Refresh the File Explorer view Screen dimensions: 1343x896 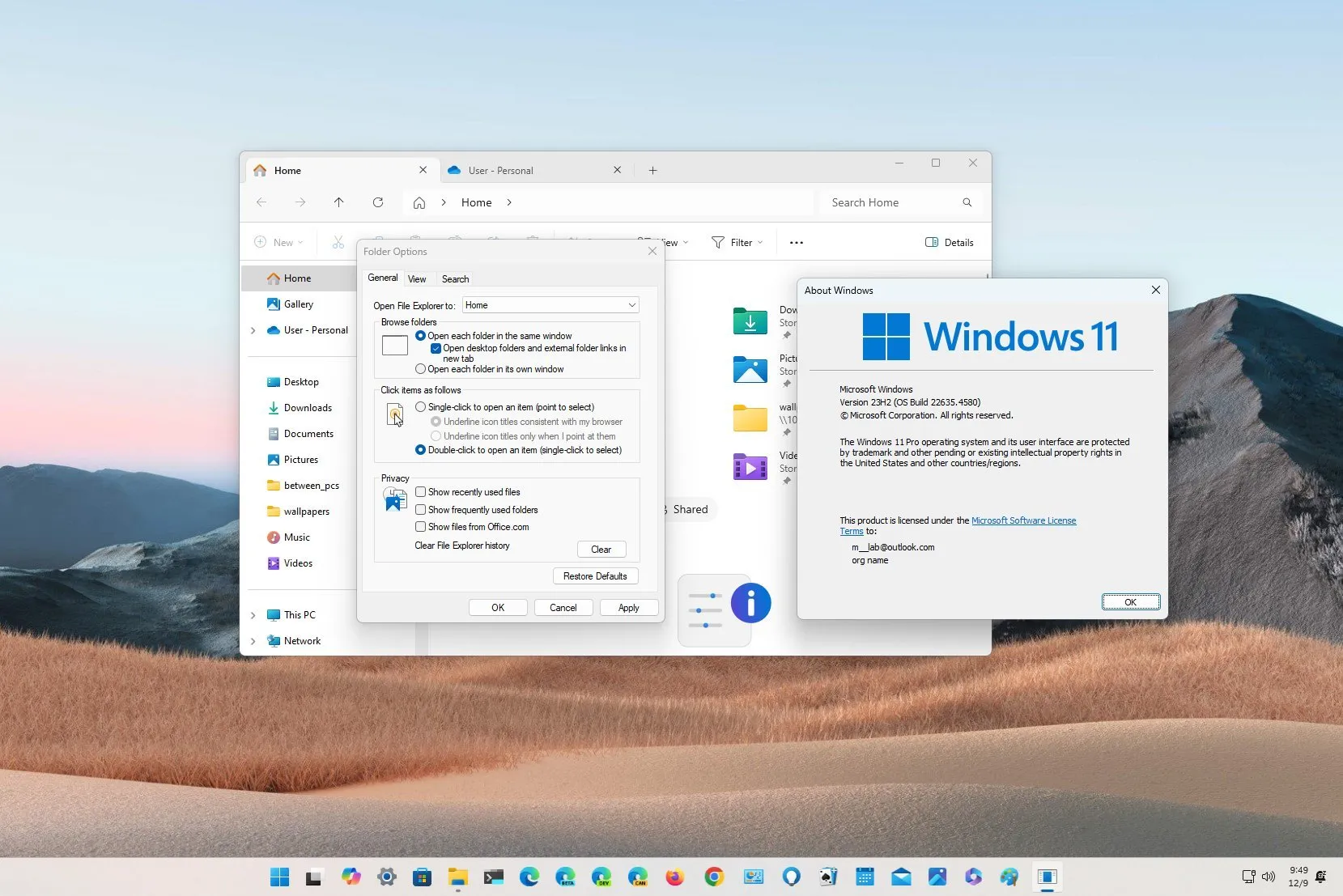point(378,202)
